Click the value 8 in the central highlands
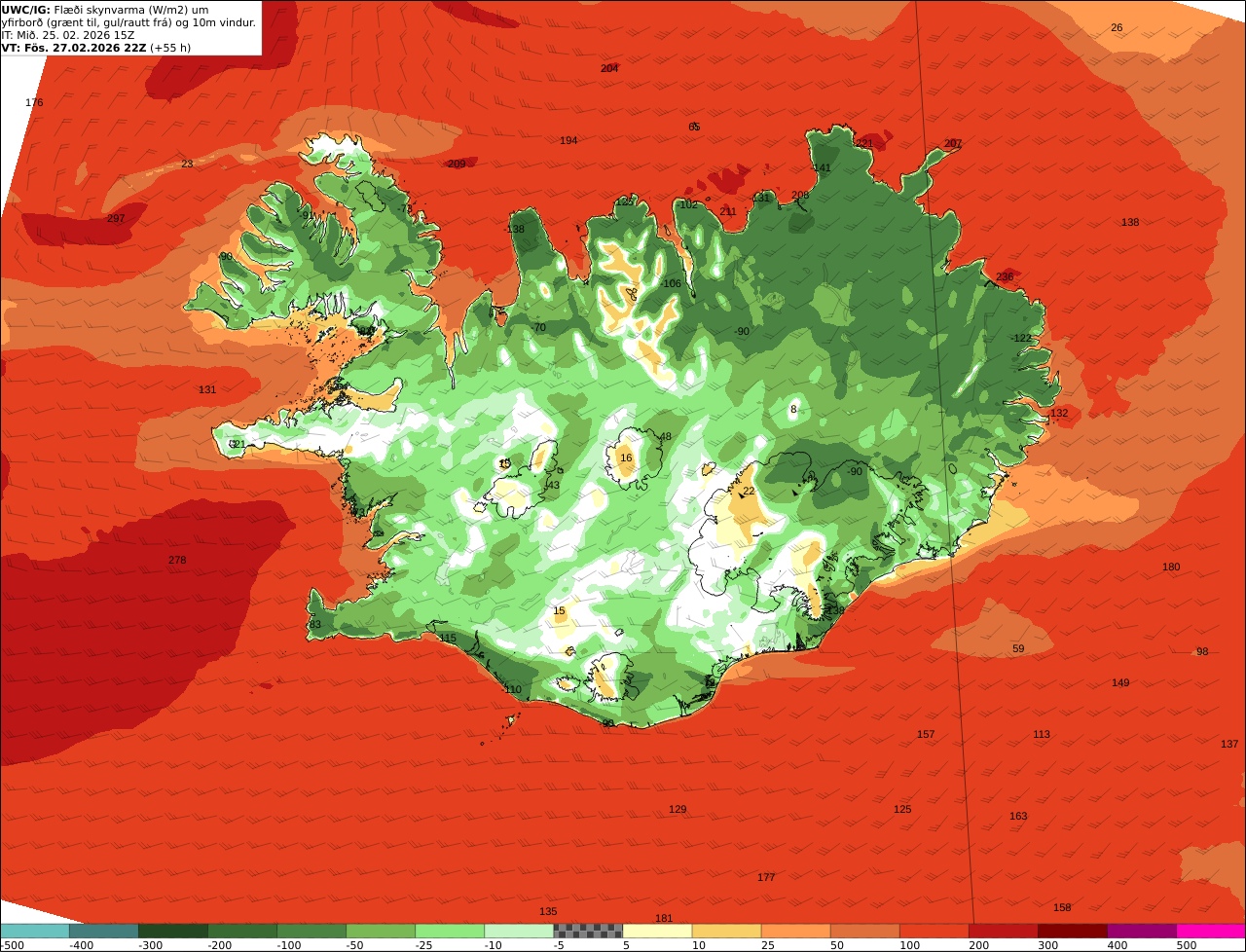This screenshot has height=952, width=1246. pos(793,409)
